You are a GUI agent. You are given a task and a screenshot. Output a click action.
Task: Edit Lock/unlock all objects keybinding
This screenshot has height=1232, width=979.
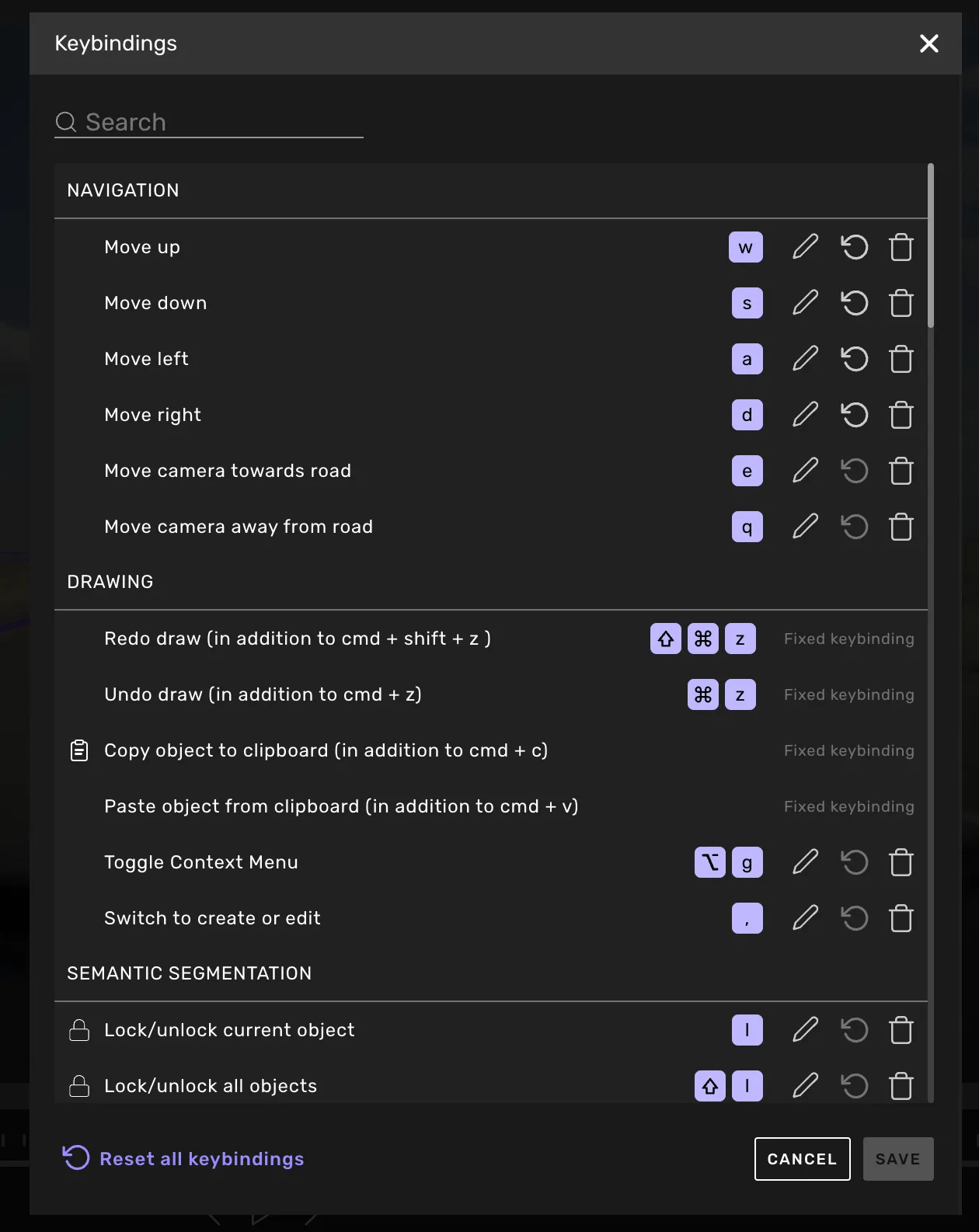[806, 1086]
